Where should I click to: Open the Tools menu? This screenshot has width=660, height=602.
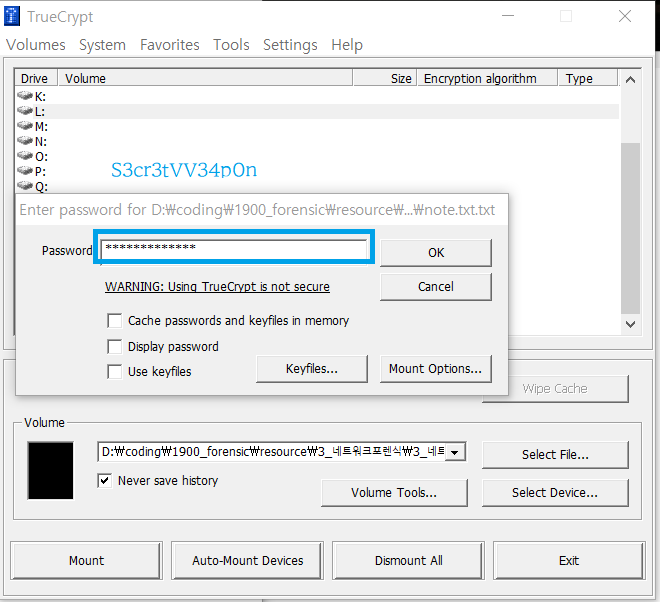(231, 45)
